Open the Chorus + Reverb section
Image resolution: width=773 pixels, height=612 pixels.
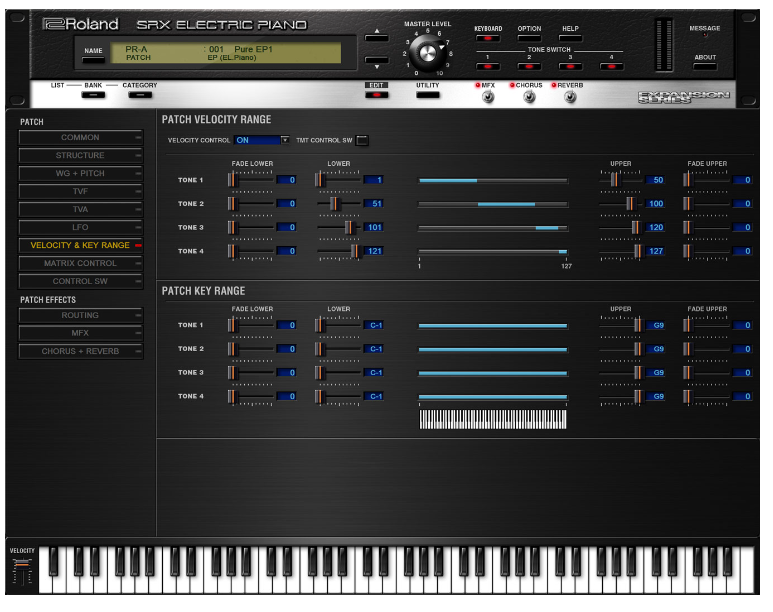[x=80, y=351]
